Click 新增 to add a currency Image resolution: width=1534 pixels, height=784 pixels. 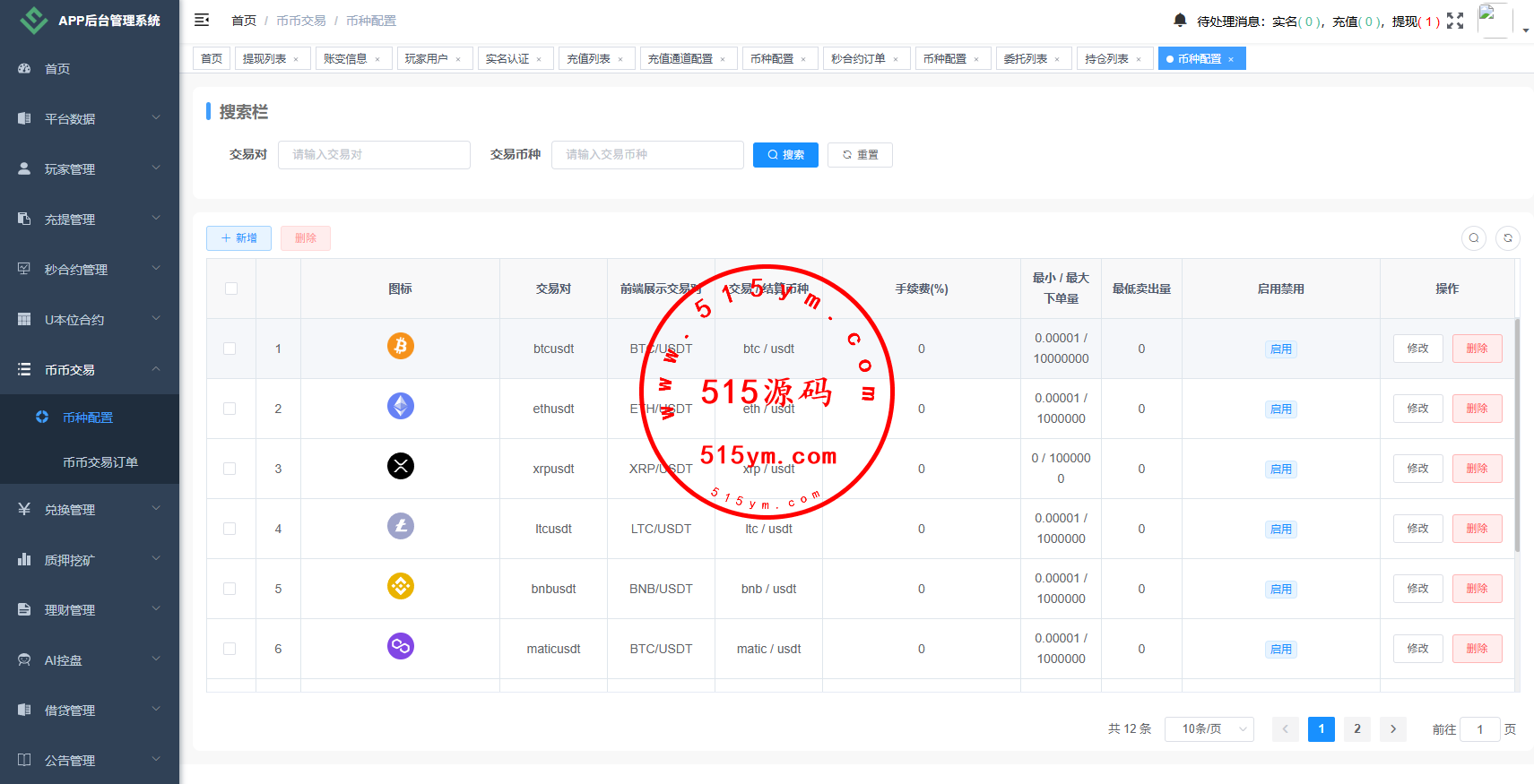[x=238, y=238]
